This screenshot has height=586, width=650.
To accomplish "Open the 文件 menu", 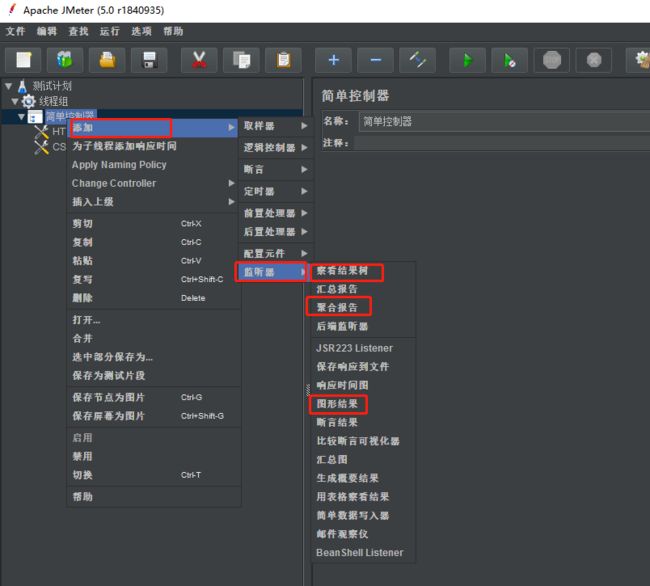I will [16, 31].
